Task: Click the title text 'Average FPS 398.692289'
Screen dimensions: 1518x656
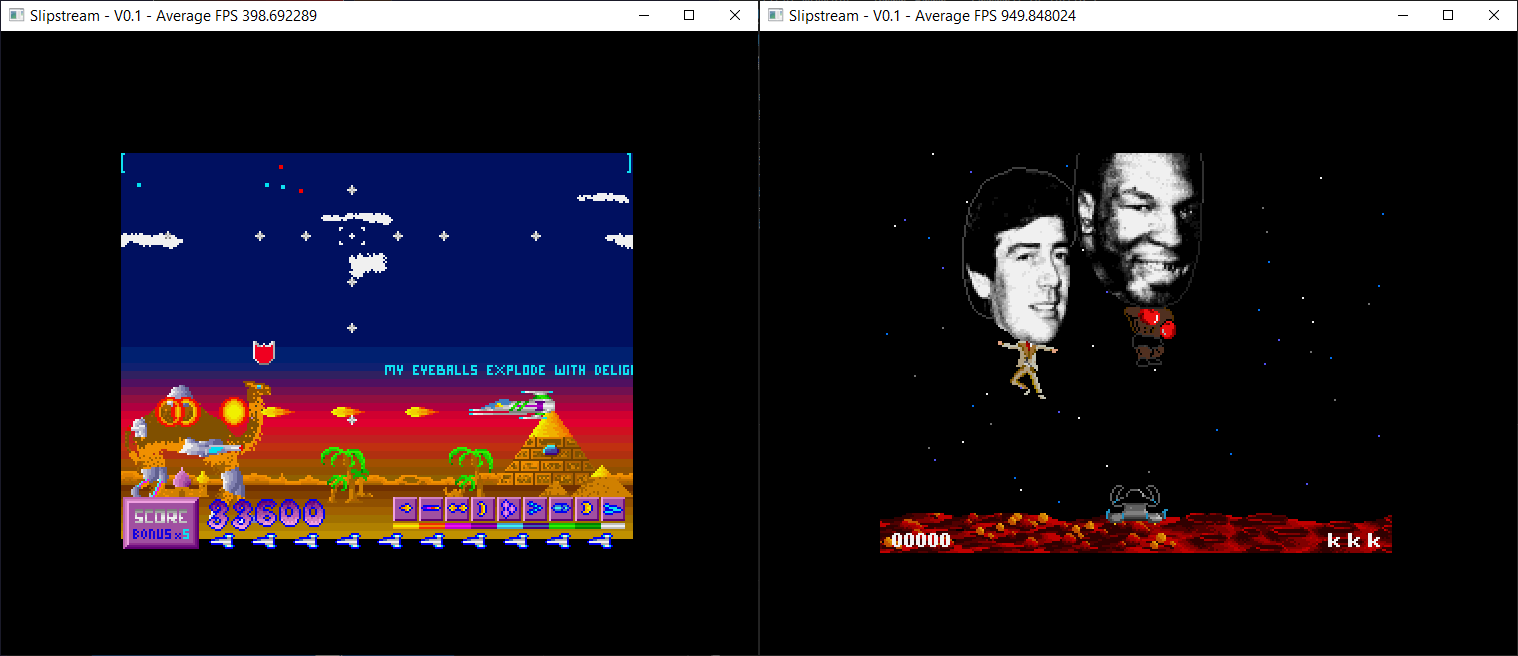Action: tap(237, 16)
